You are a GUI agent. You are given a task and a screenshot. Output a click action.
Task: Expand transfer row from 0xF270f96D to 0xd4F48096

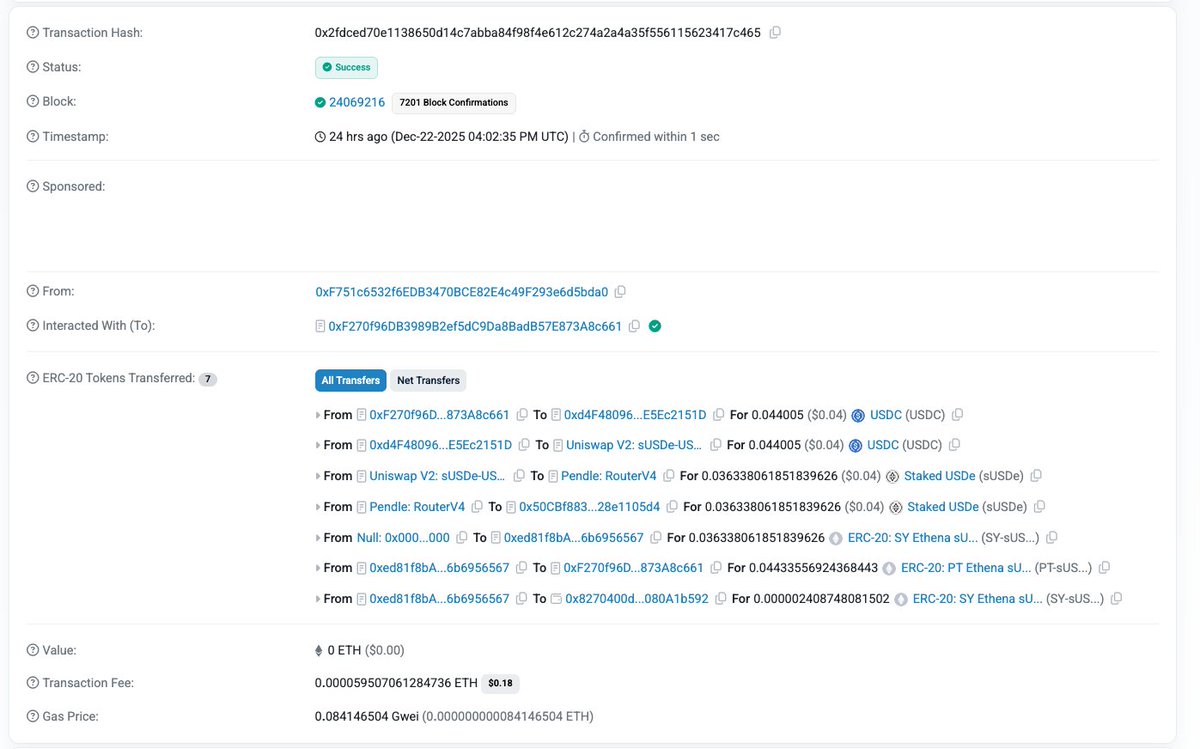point(319,415)
